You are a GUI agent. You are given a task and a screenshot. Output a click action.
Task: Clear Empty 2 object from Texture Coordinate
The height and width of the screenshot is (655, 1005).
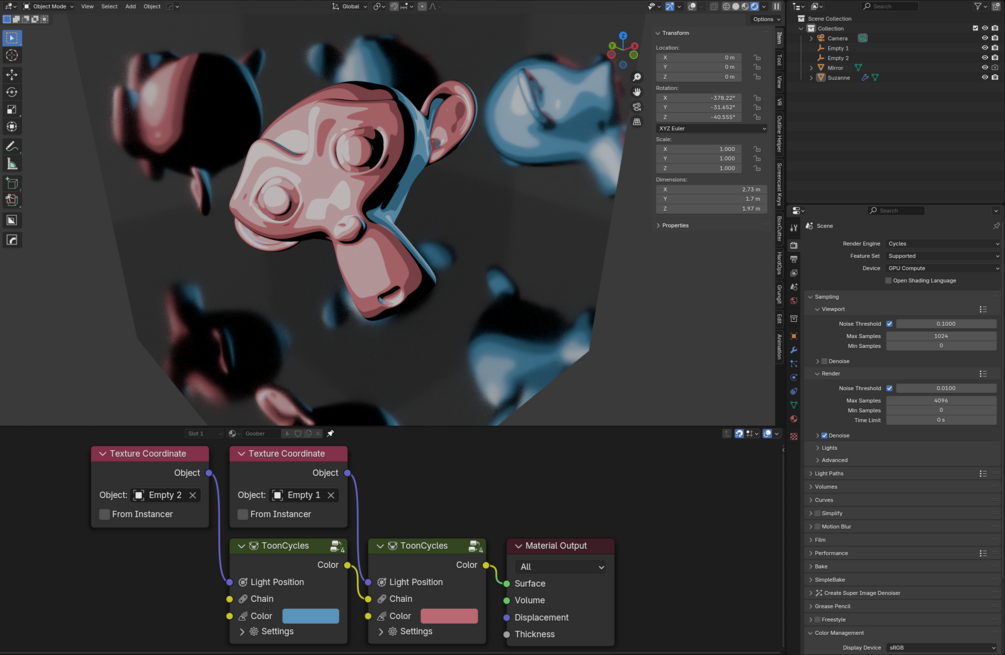point(192,495)
